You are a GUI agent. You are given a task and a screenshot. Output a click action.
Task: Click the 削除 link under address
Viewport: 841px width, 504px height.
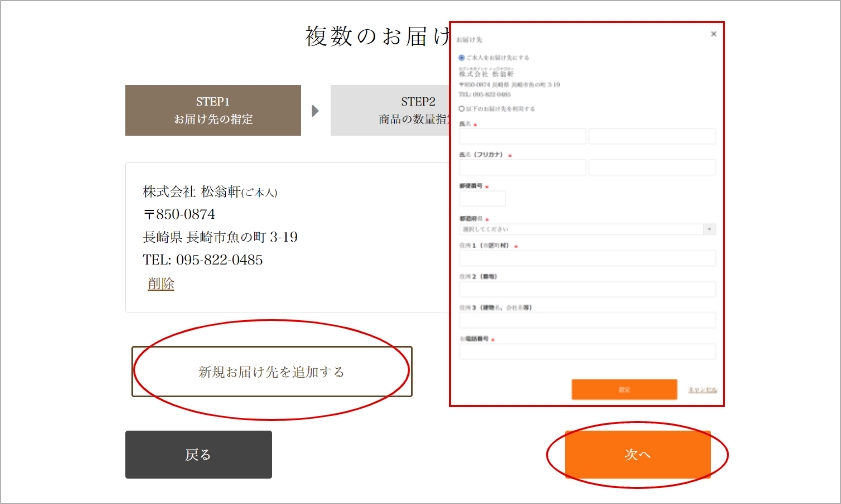[x=161, y=284]
